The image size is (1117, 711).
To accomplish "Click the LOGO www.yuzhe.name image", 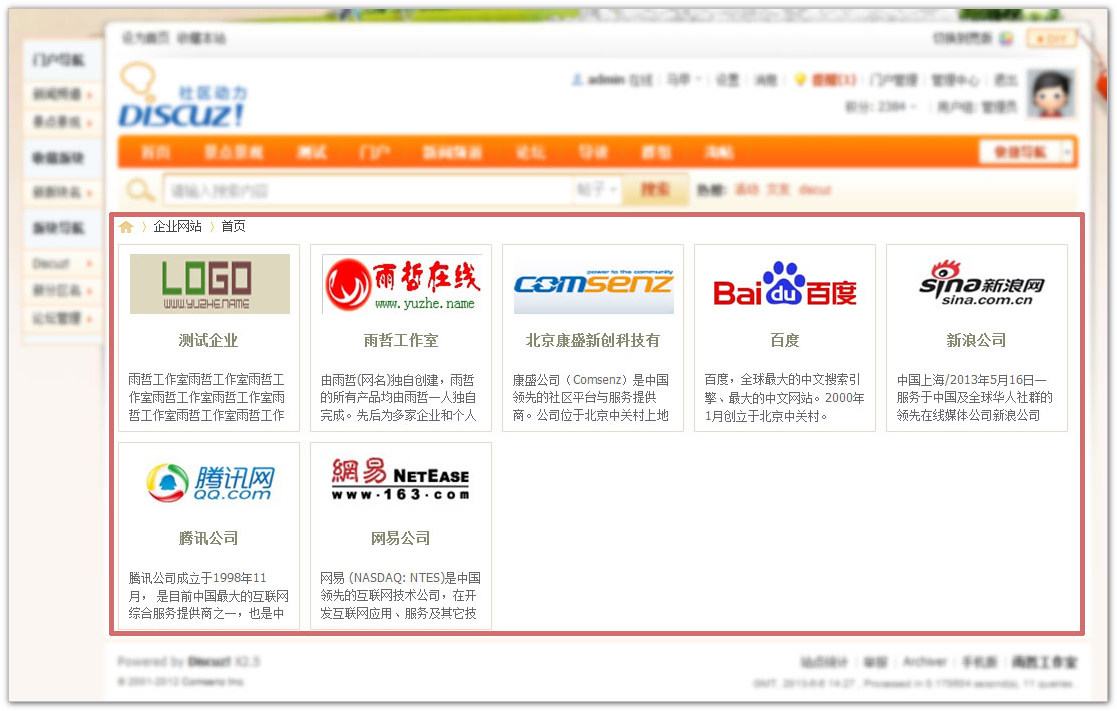I will click(x=209, y=284).
